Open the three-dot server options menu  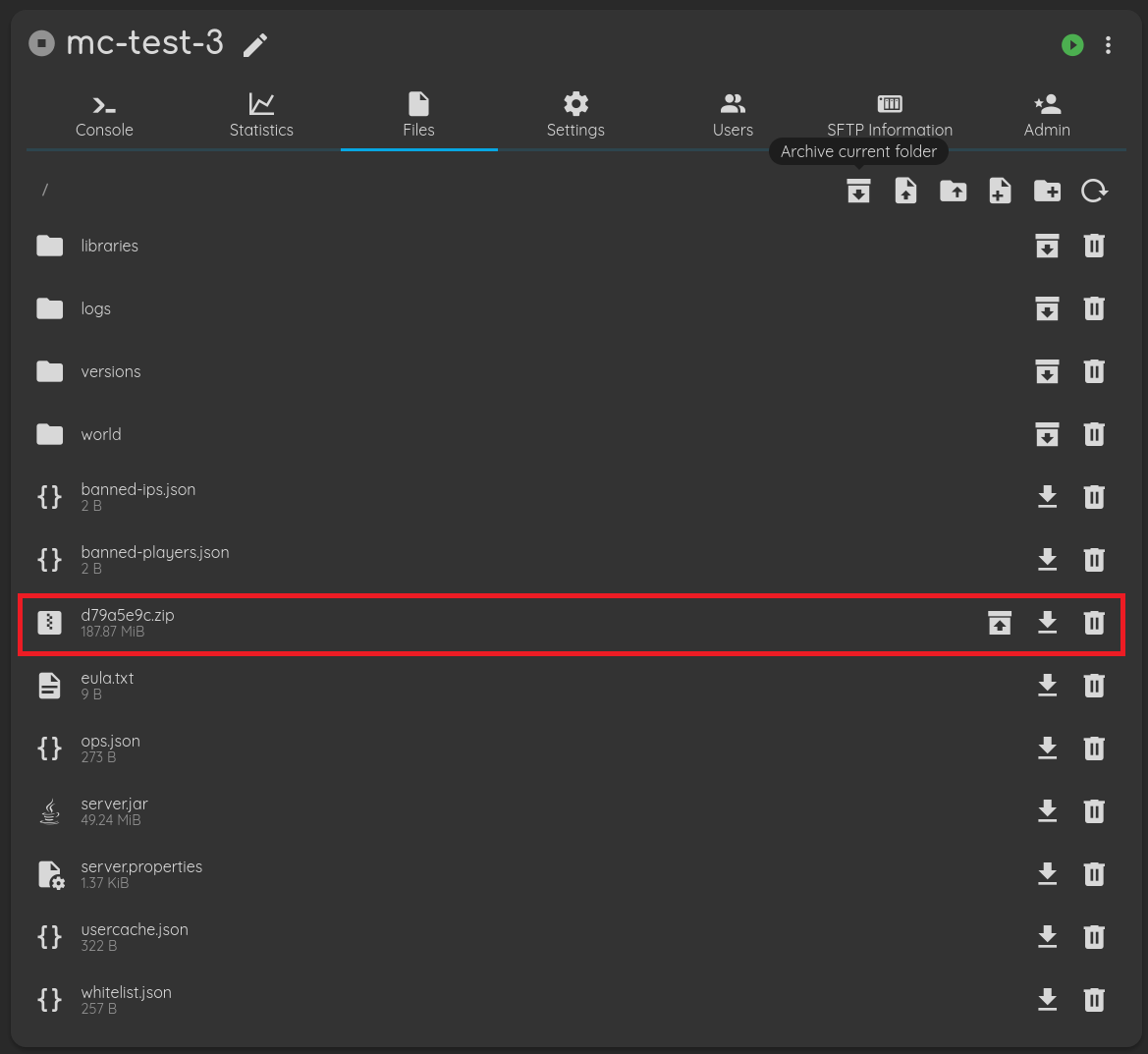click(x=1108, y=45)
